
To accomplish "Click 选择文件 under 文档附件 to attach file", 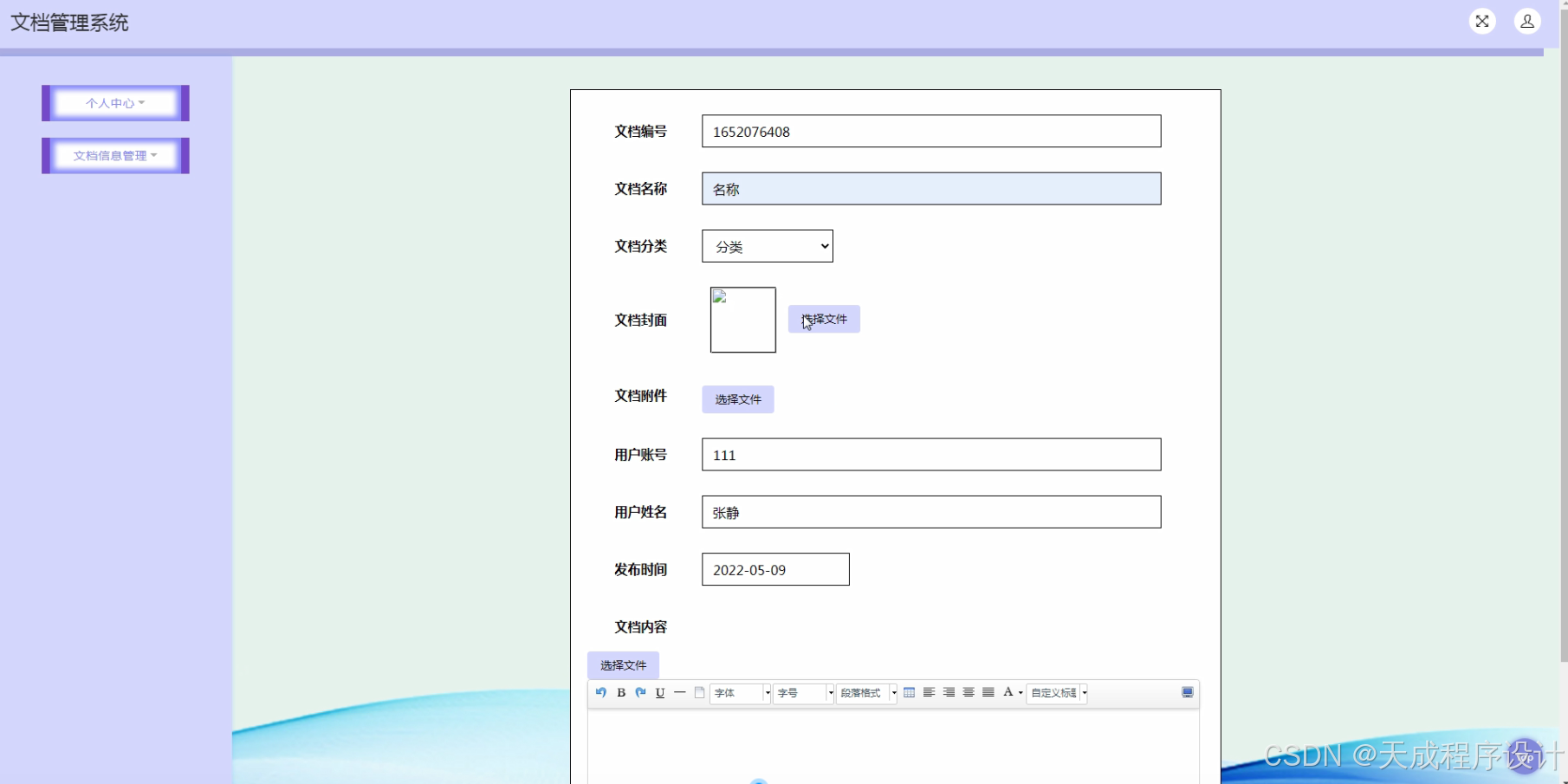I will pyautogui.click(x=737, y=398).
